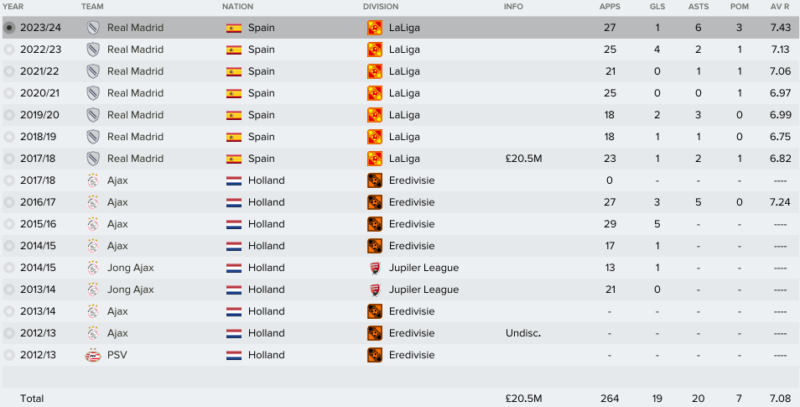Click the Real Madrid crest in 2023/24 row

[x=93, y=28]
